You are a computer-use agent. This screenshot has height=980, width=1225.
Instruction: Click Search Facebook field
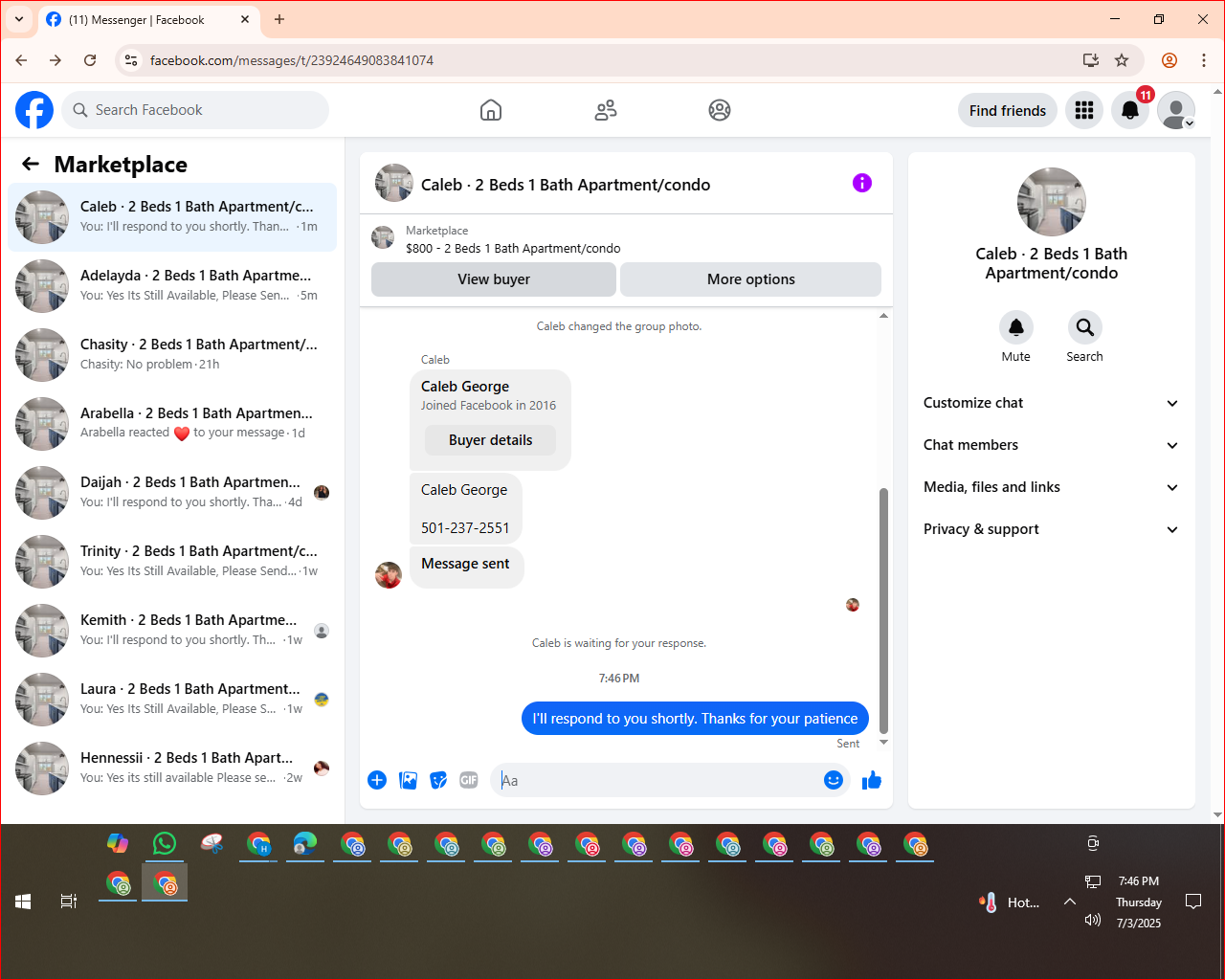pyautogui.click(x=195, y=110)
